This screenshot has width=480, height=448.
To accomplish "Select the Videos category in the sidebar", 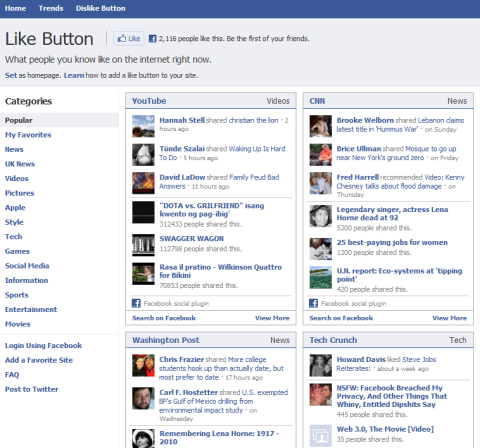I will 17,178.
